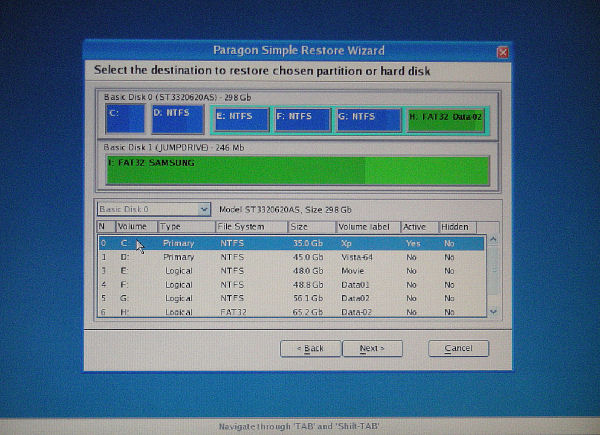Select the D: NTFS partition block
Screen dimensions: 600x435
[178, 119]
